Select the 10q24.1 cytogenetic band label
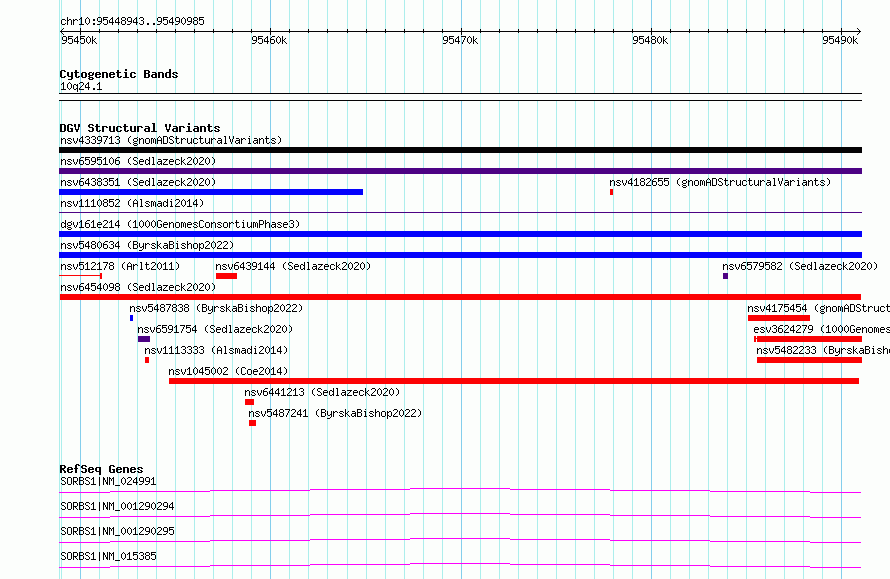The image size is (890, 579). (x=81, y=86)
